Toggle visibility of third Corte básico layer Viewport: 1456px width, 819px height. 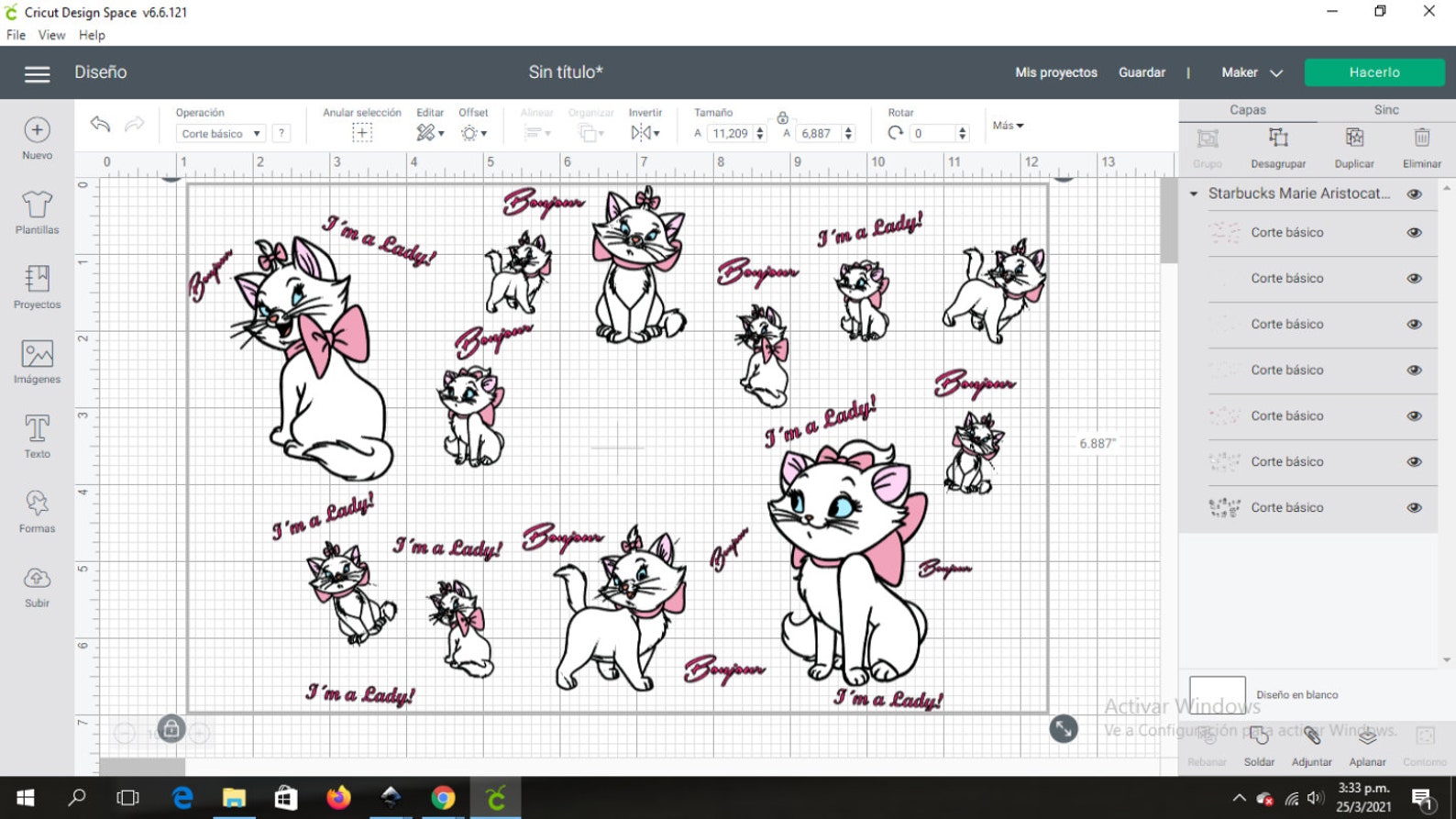click(1415, 324)
